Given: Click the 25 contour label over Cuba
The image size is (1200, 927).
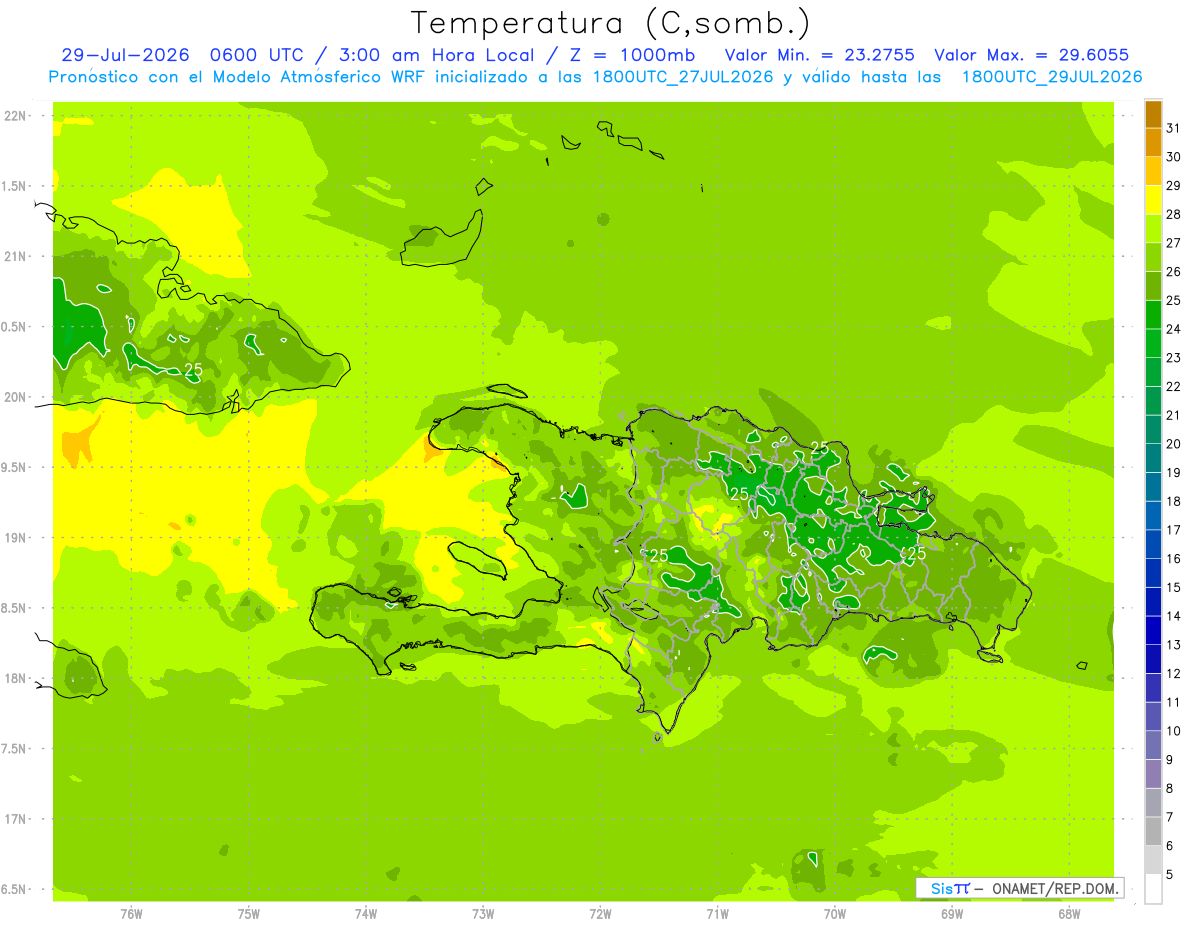Looking at the screenshot, I should 194,370.
